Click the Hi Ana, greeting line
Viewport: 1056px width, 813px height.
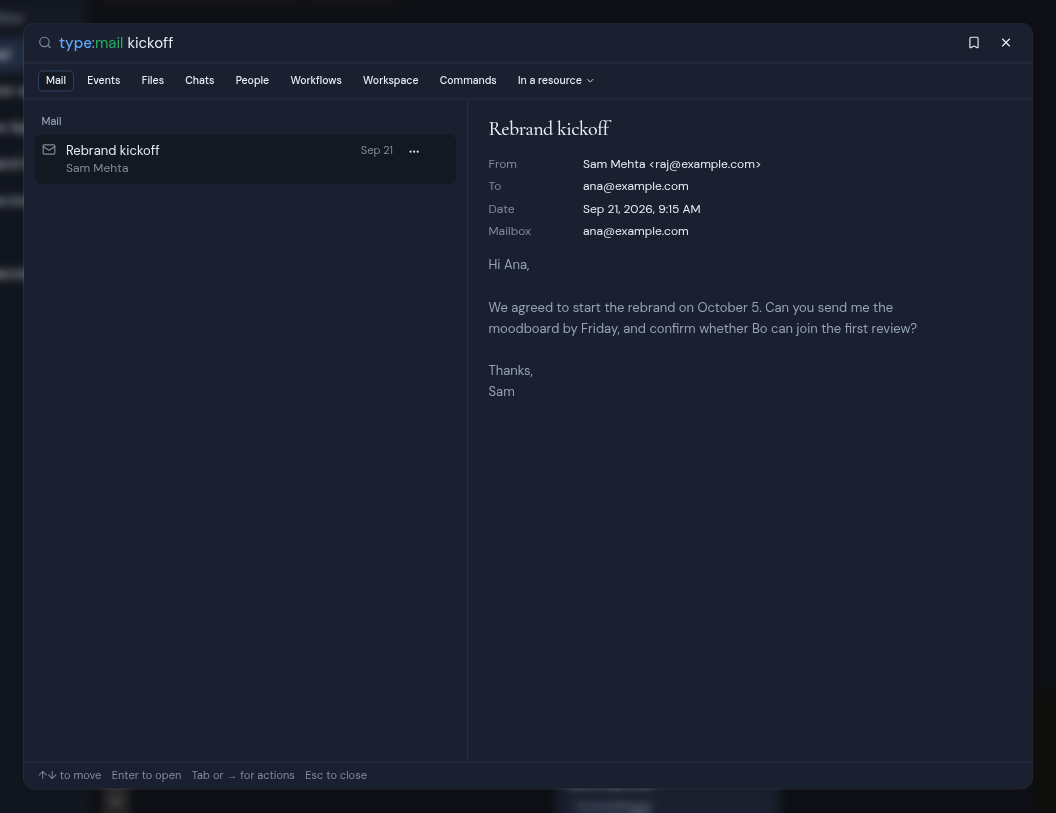pyautogui.click(x=509, y=265)
